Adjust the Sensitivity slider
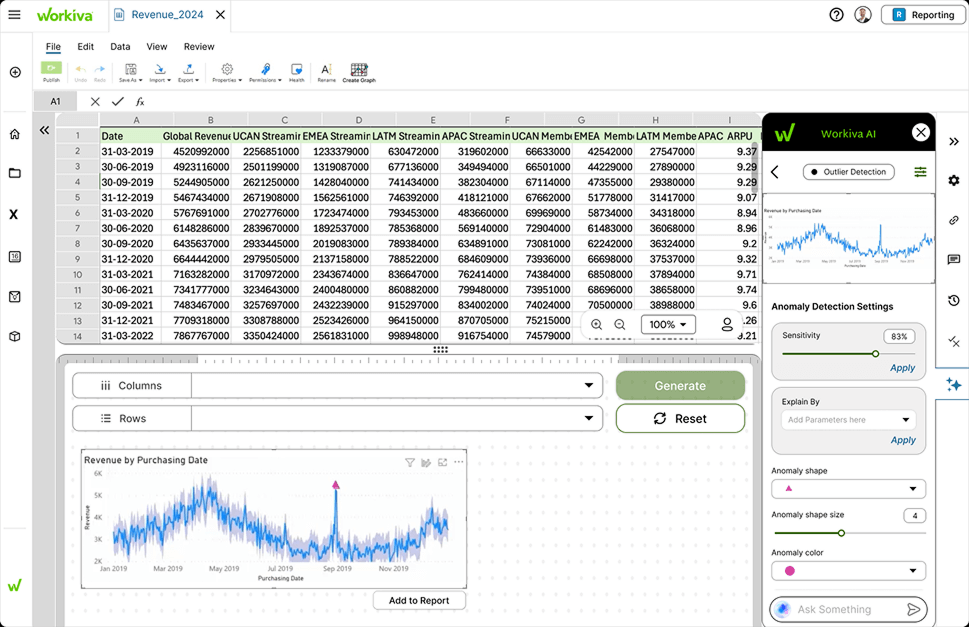The image size is (969, 627). [875, 354]
